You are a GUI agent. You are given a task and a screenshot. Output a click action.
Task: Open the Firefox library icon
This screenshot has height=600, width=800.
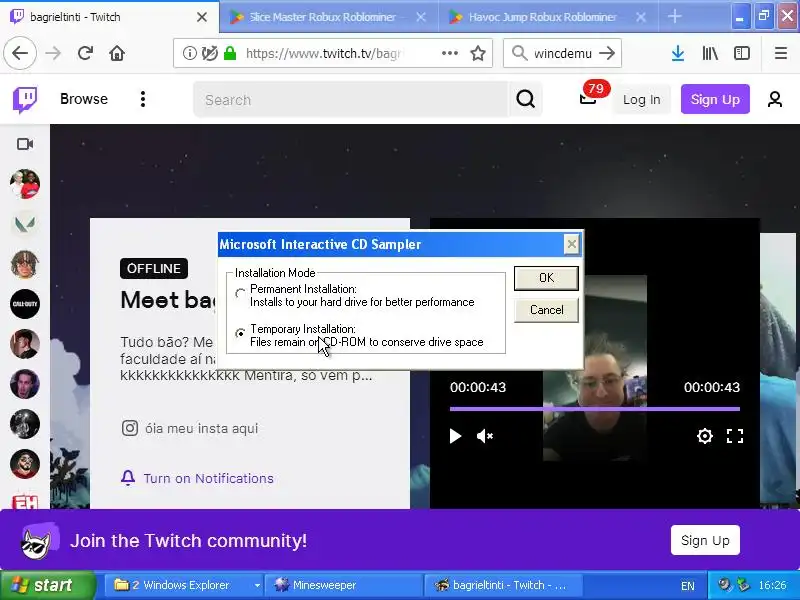(x=710, y=53)
